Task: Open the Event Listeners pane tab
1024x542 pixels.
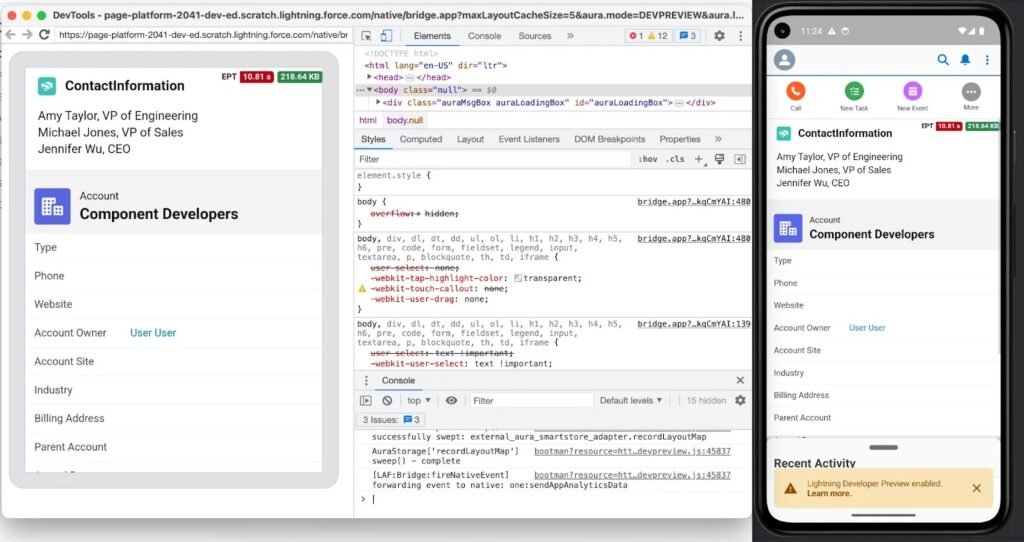Action: click(529, 139)
